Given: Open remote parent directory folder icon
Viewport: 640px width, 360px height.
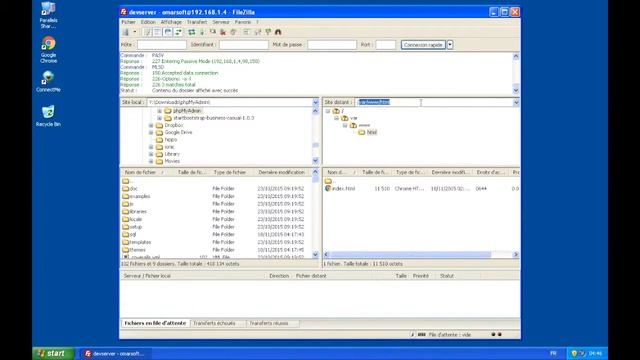Looking at the screenshot, I should 328,181.
